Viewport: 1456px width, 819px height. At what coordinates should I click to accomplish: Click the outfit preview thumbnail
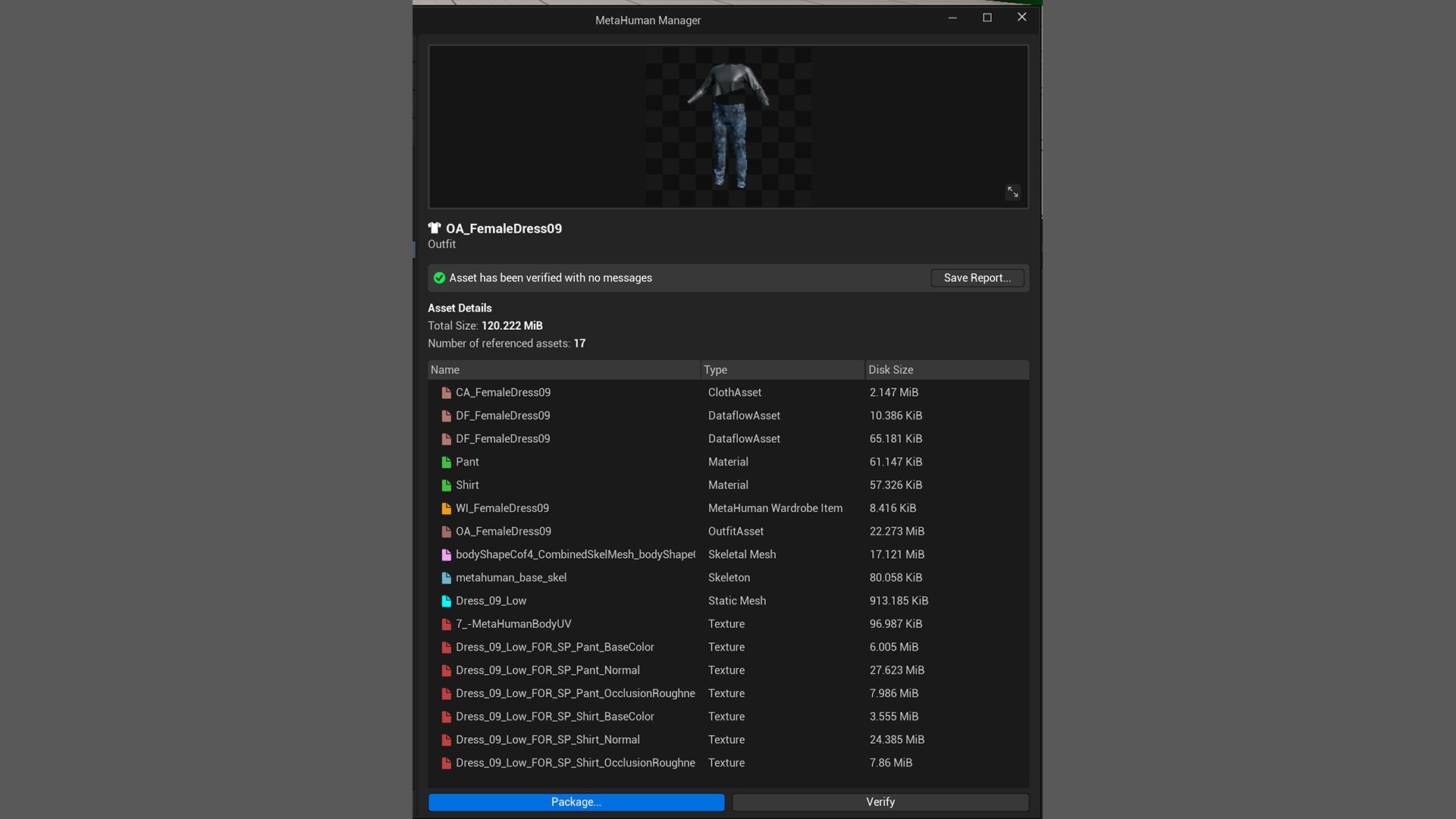pyautogui.click(x=728, y=126)
